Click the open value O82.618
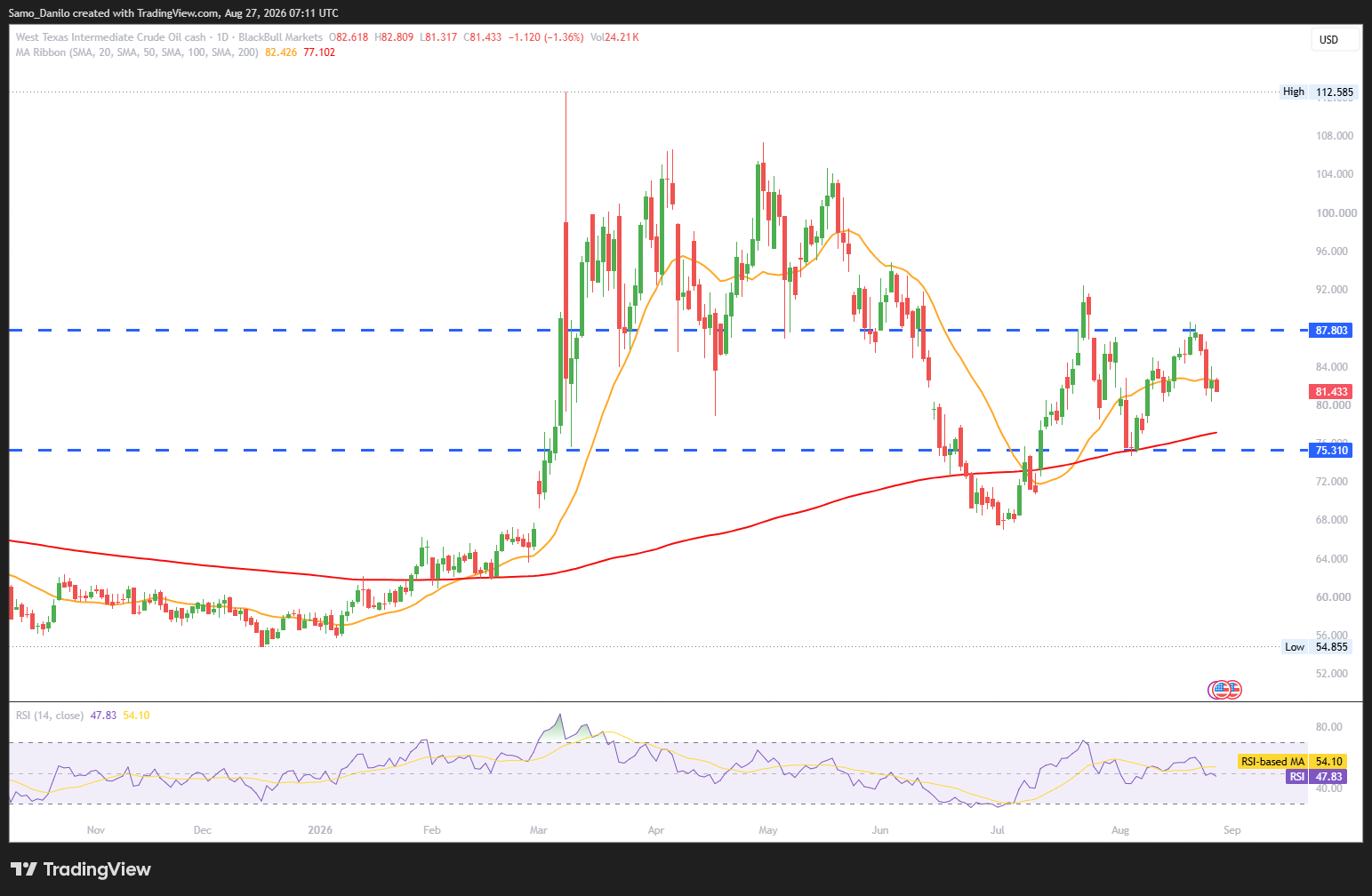This screenshot has width=1372, height=896. pos(349,37)
